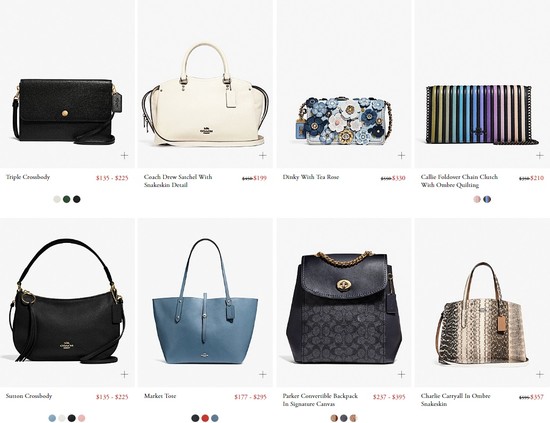View the white Drew Satchel product image

[x=204, y=95]
